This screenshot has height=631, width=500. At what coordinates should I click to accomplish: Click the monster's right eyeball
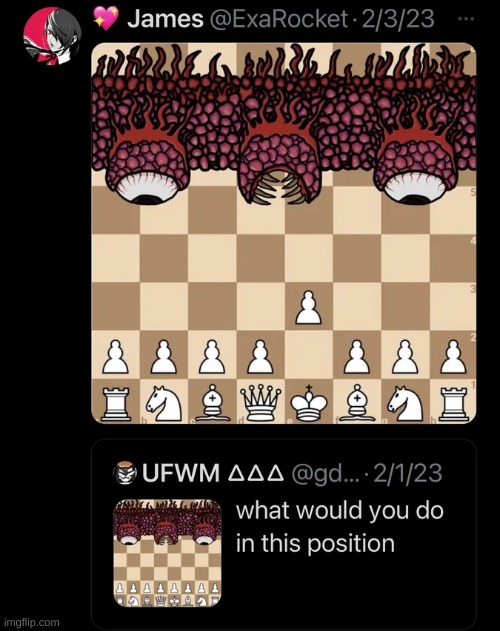pos(414,189)
